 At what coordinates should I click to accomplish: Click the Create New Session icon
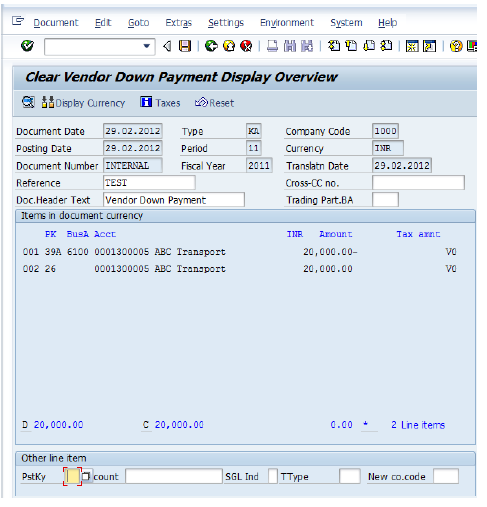pos(412,46)
